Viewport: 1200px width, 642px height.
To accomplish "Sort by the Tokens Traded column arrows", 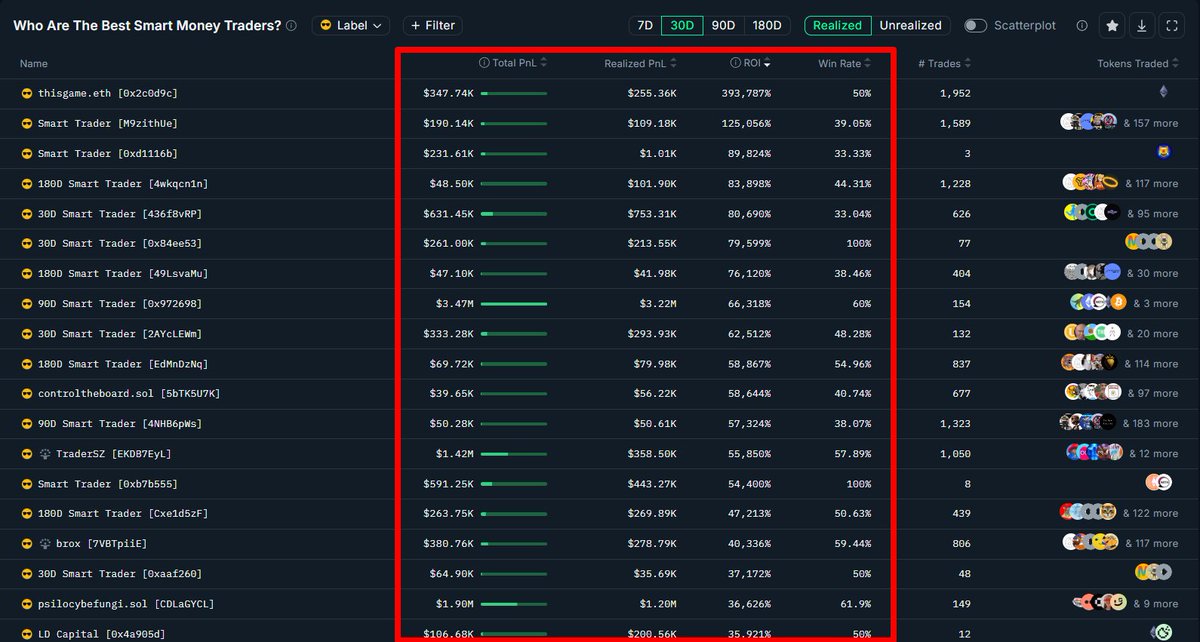I will pos(1176,63).
